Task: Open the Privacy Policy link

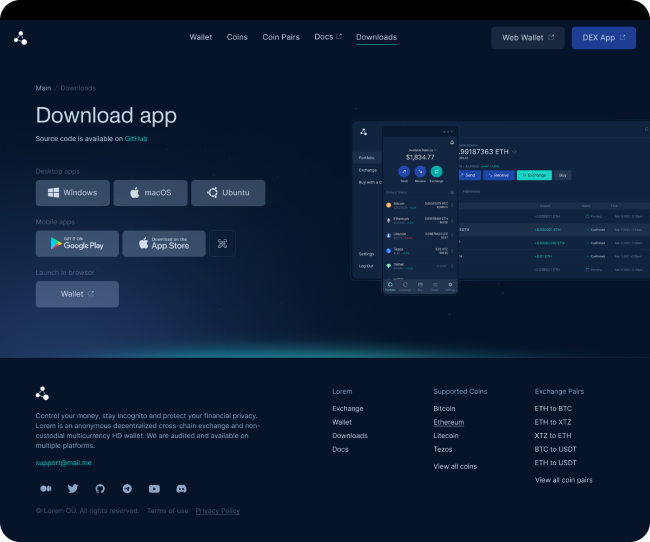Action: point(218,511)
